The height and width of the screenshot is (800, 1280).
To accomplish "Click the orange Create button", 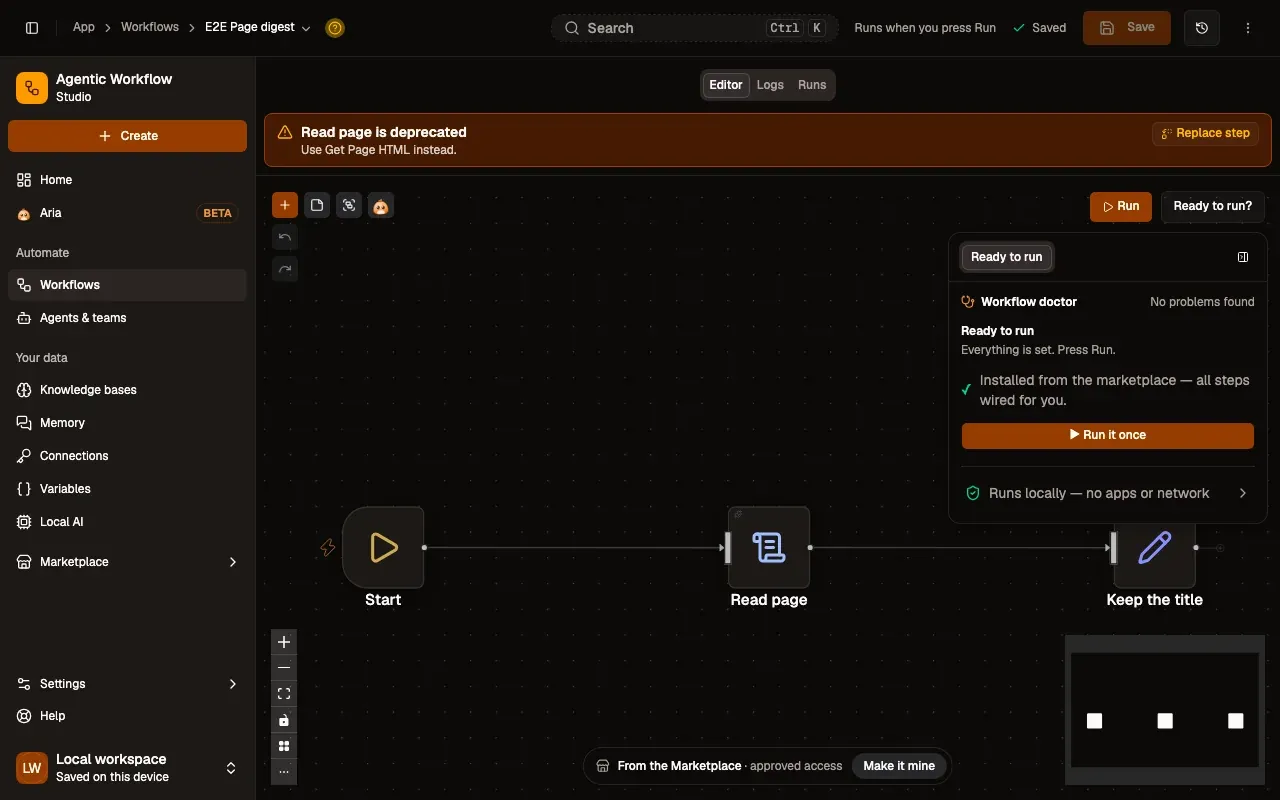I will click(128, 136).
